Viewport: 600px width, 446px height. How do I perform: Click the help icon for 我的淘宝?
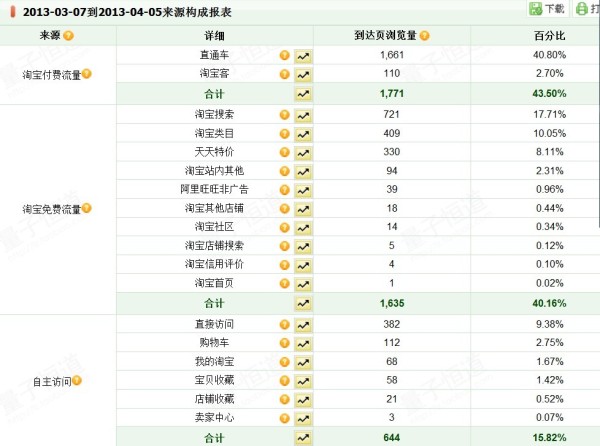point(285,361)
